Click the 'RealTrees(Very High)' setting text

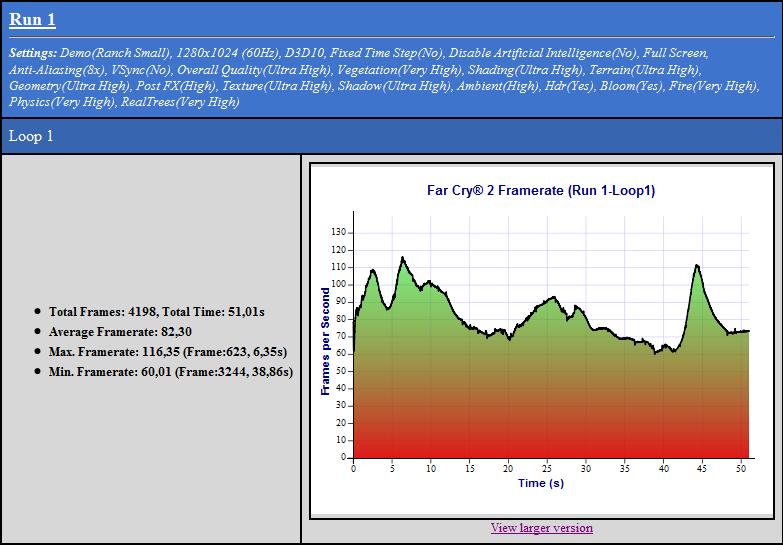click(x=180, y=102)
